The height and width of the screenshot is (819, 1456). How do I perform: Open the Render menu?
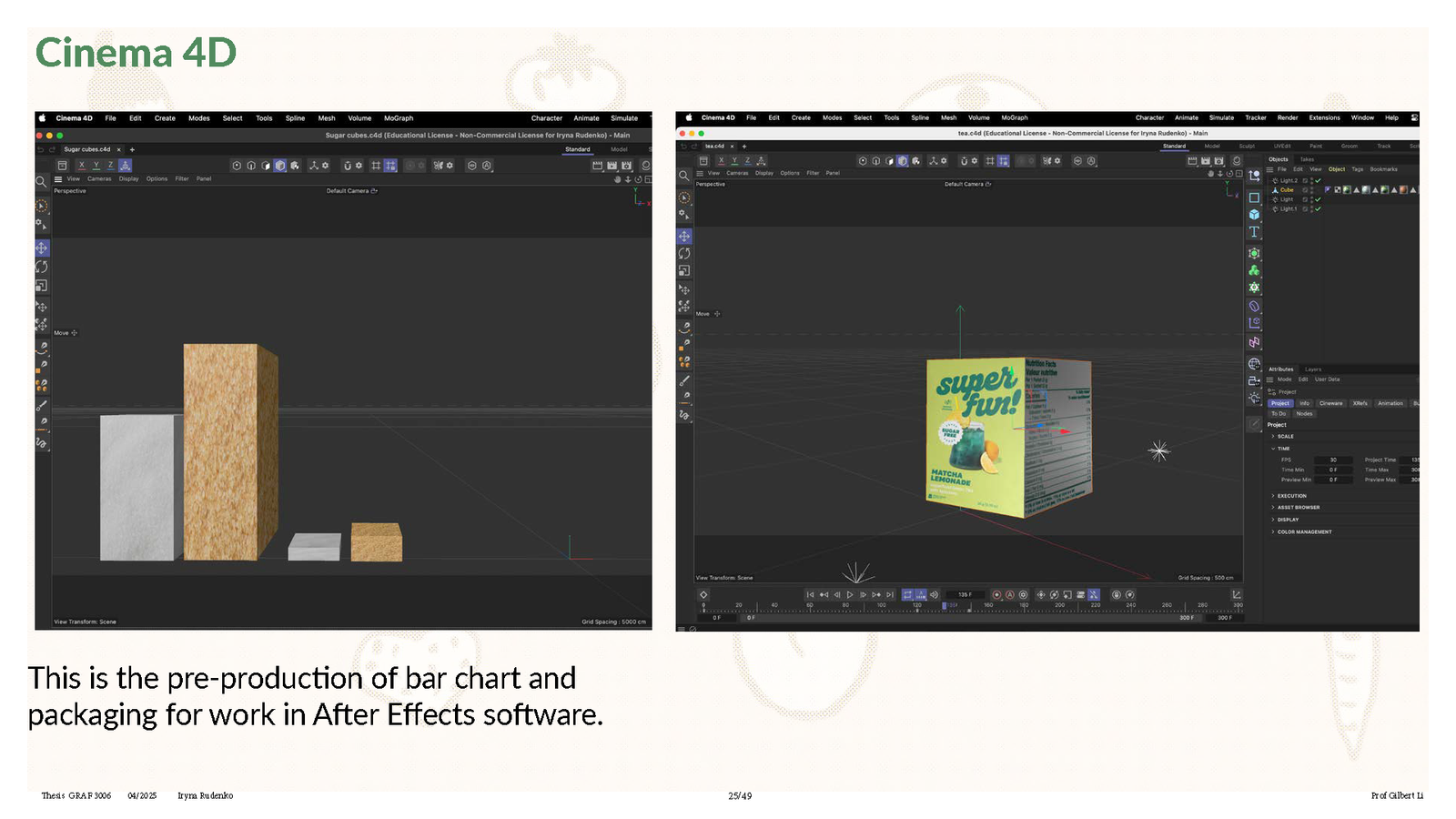[1288, 117]
